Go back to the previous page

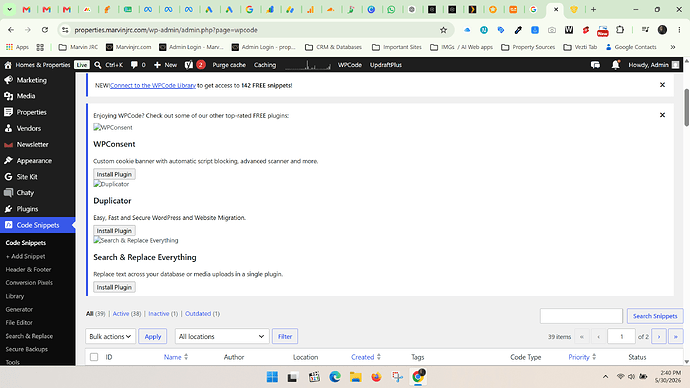tap(11, 30)
